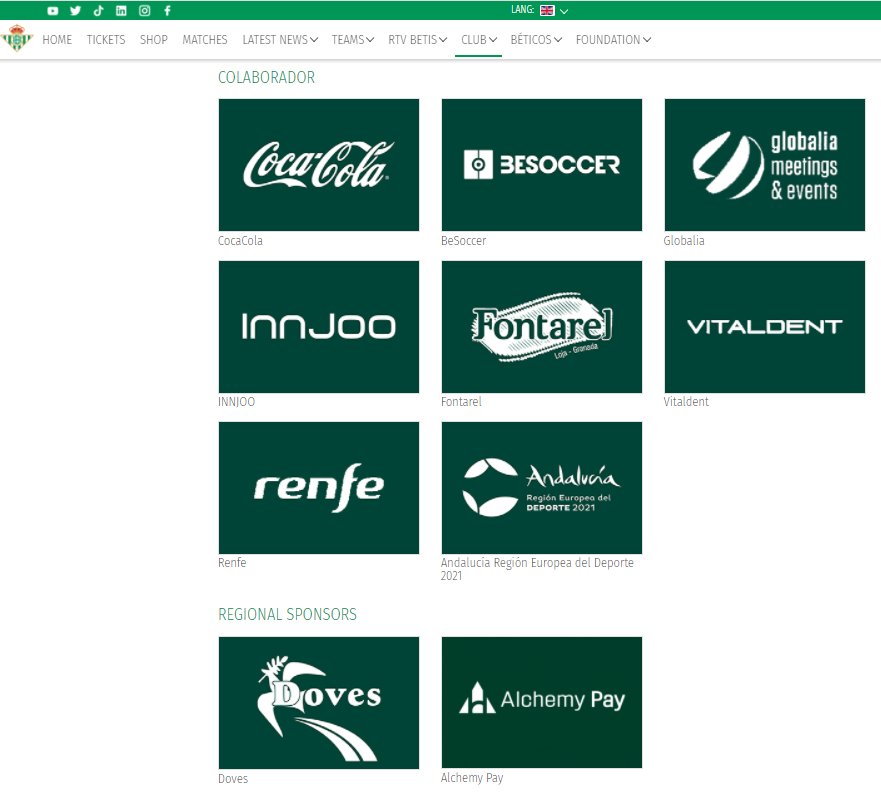This screenshot has height=793, width=881.
Task: Click the Globalia meetings & events logo
Action: pyautogui.click(x=765, y=165)
